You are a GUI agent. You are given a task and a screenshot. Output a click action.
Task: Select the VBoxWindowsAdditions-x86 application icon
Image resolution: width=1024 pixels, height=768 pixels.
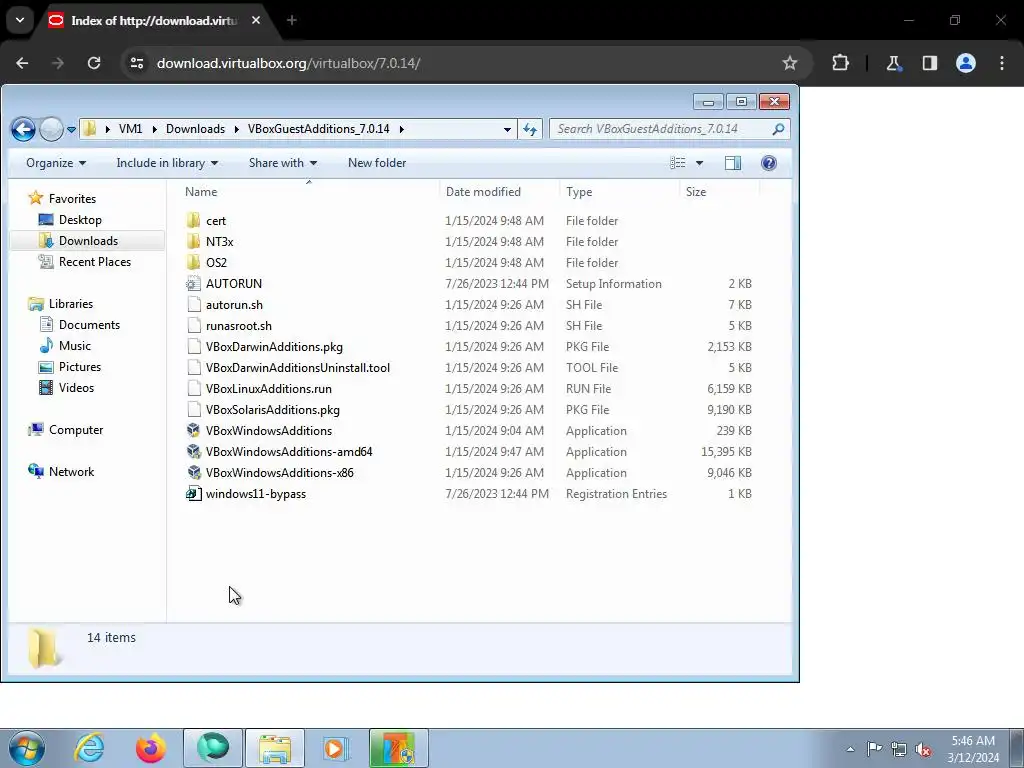[193, 472]
